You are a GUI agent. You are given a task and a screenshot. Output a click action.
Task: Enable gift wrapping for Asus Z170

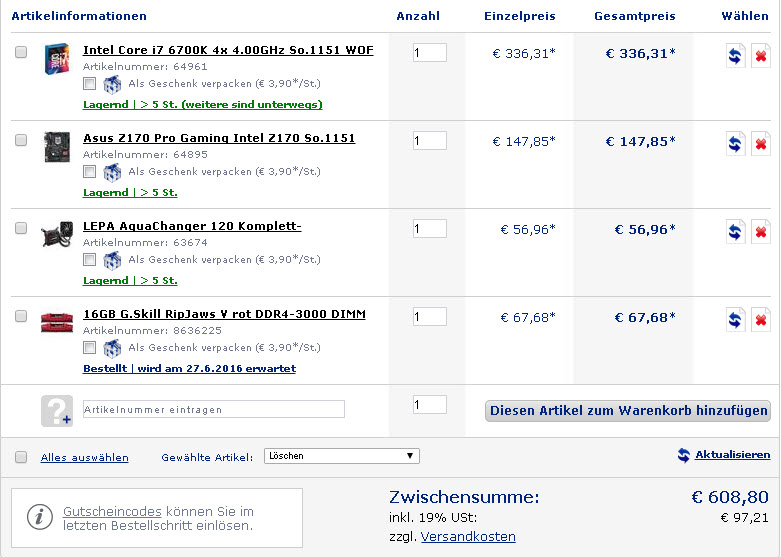(x=90, y=171)
